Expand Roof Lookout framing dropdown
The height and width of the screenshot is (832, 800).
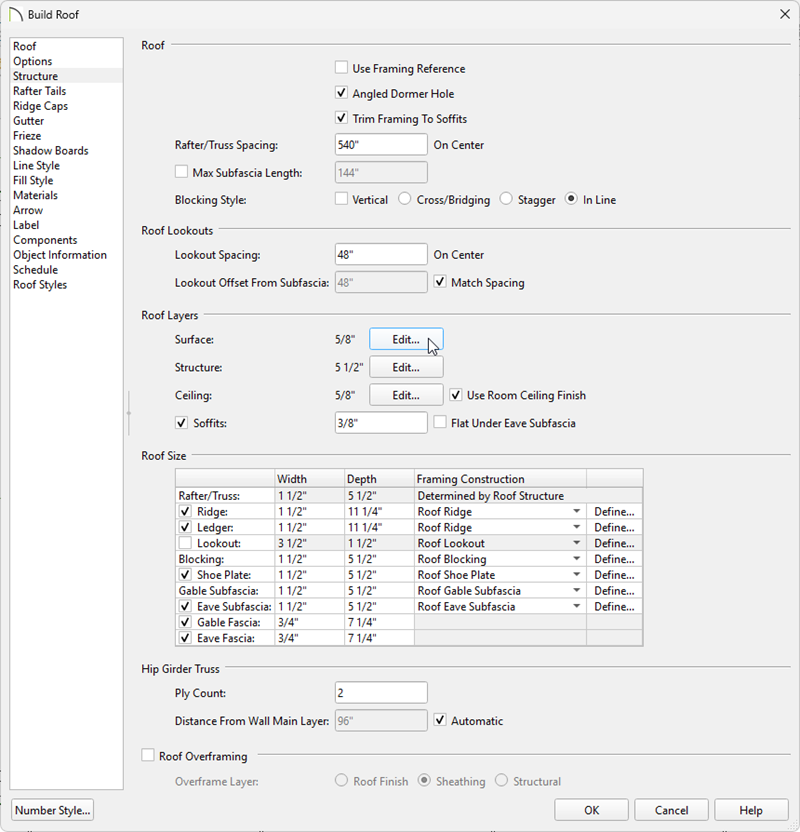pos(576,543)
